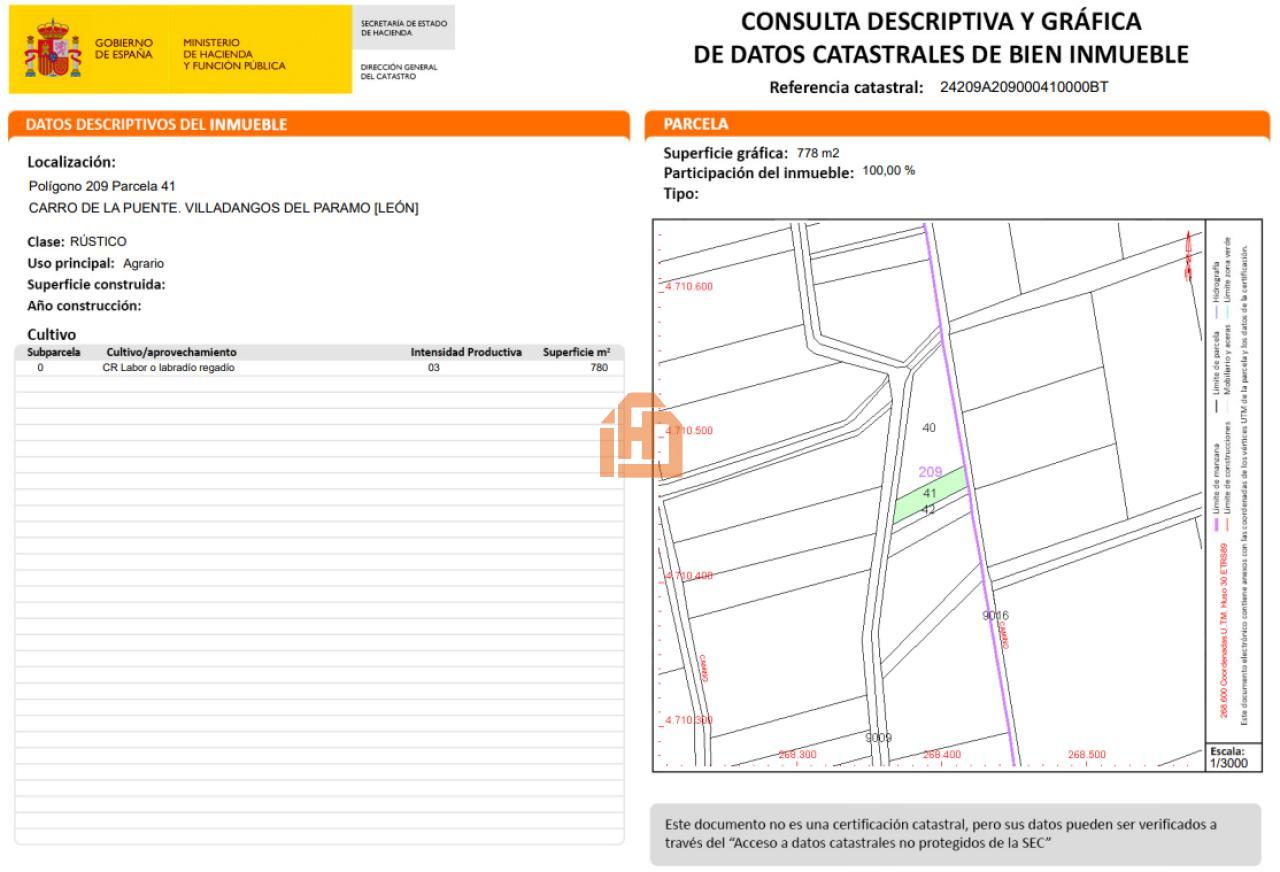This screenshot has width=1280, height=872.
Task: Click map coordinate label '4.710.500'
Action: (689, 431)
